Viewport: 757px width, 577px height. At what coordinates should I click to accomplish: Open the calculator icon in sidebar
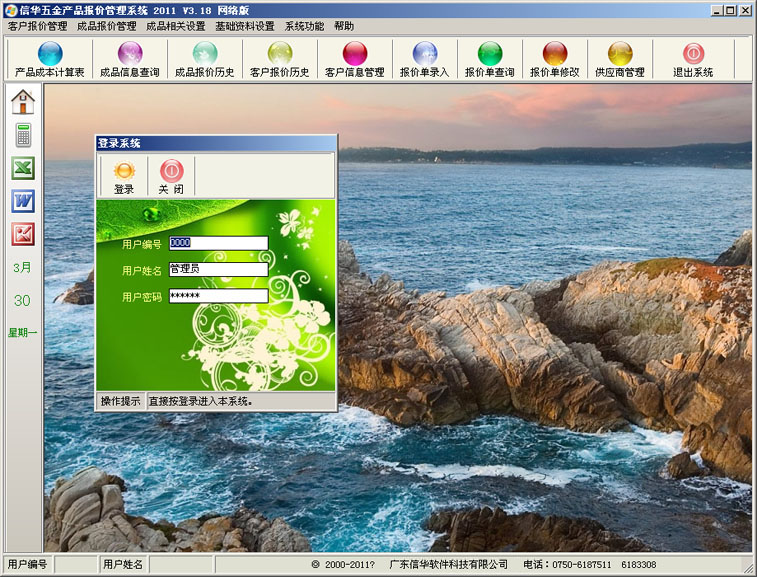pyautogui.click(x=23, y=135)
